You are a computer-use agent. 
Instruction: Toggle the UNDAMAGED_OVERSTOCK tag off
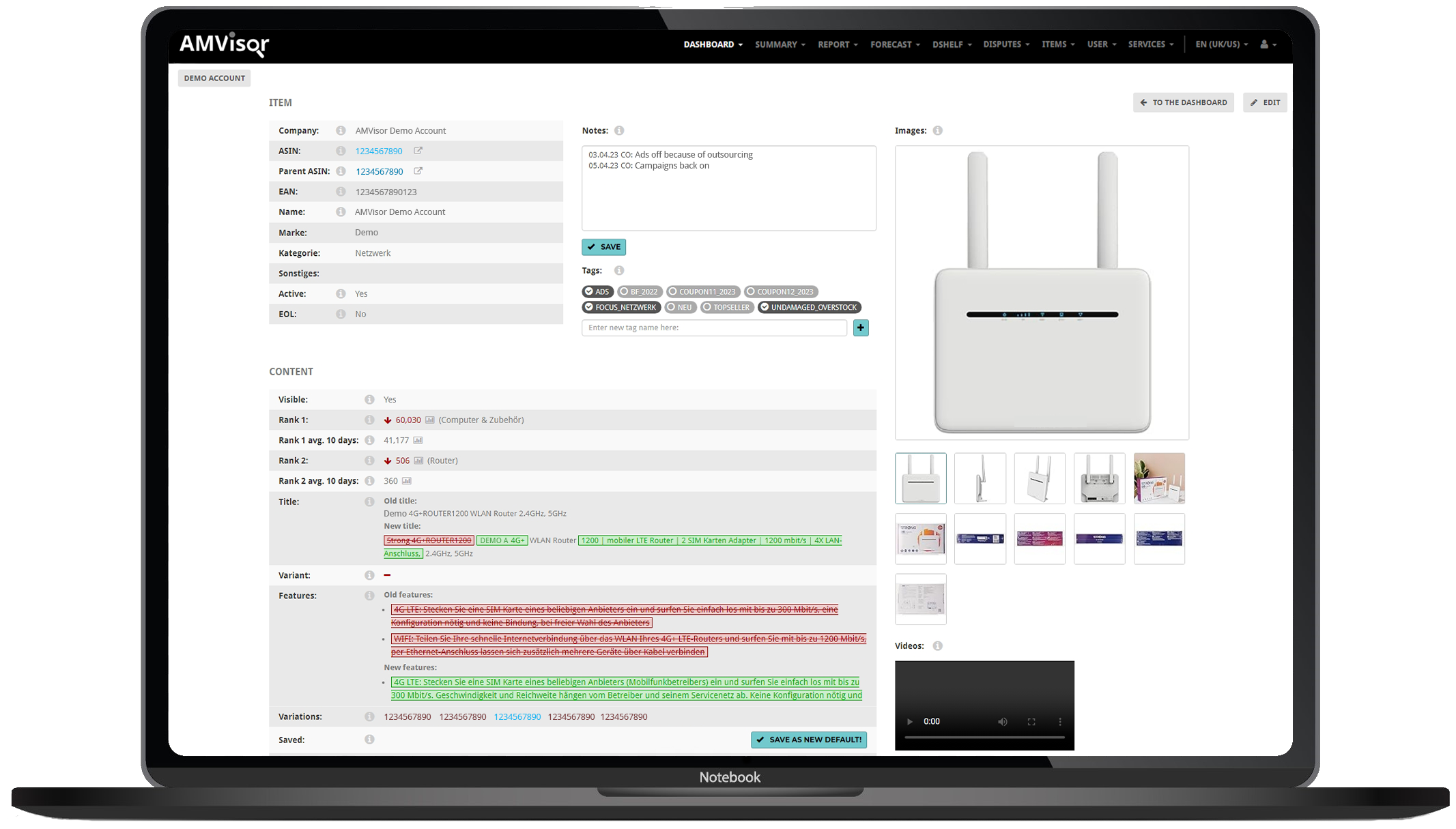tap(809, 307)
